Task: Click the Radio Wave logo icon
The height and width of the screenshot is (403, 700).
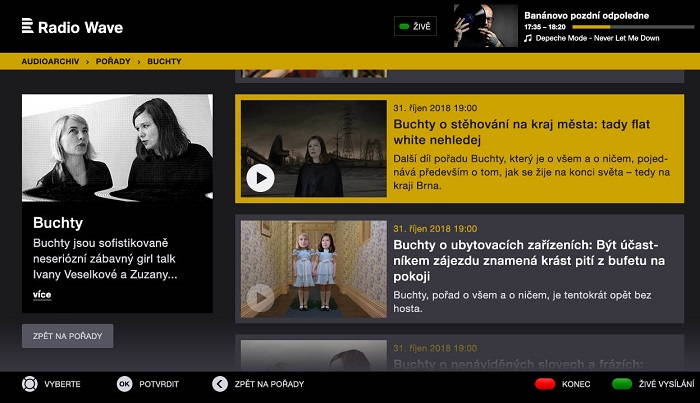Action: pyautogui.click(x=27, y=26)
